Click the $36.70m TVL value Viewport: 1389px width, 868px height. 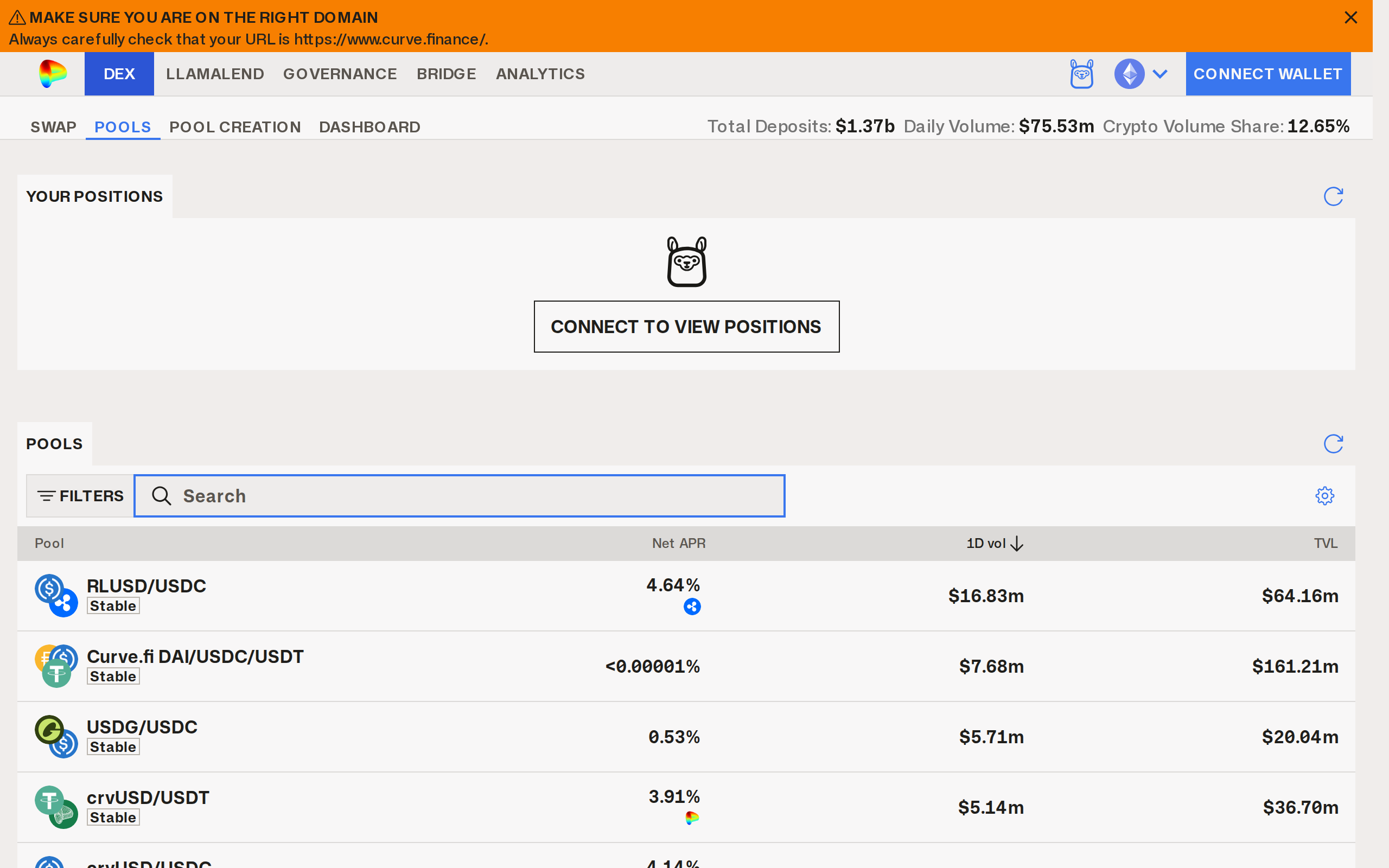[x=1301, y=808]
